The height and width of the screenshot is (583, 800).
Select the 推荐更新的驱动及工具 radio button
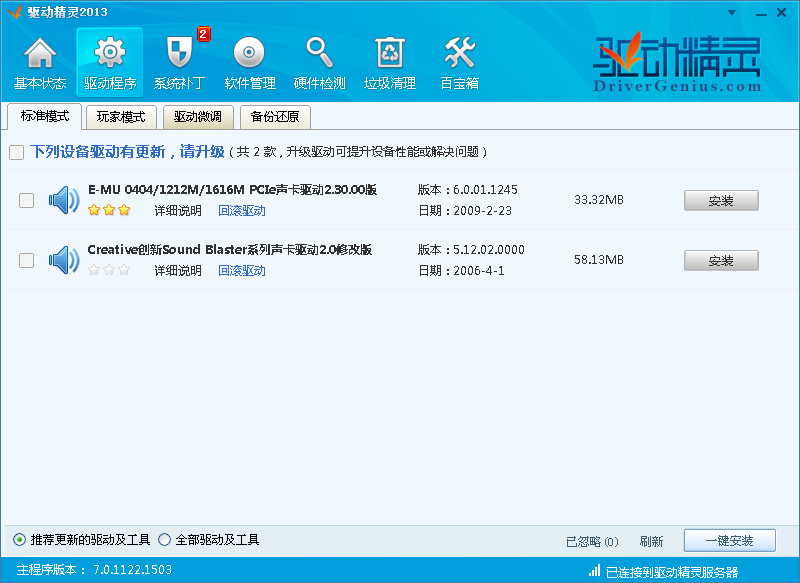pos(19,540)
